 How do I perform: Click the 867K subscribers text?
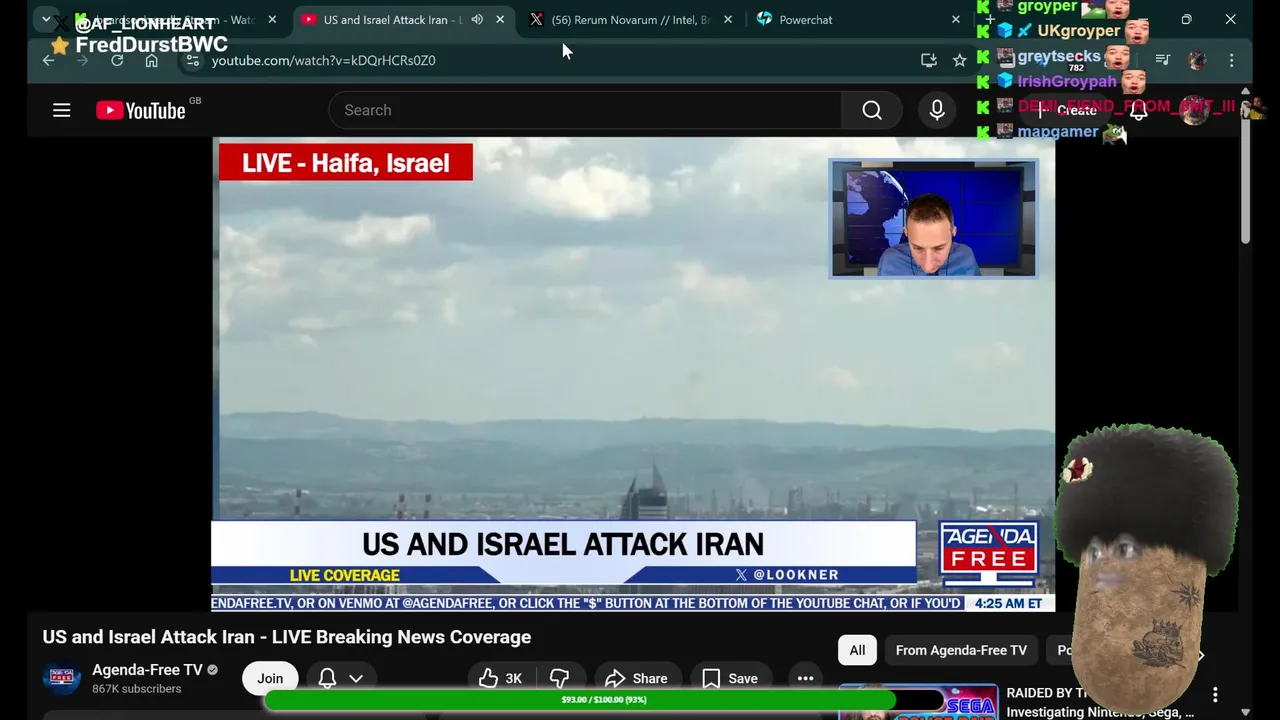[x=137, y=689]
